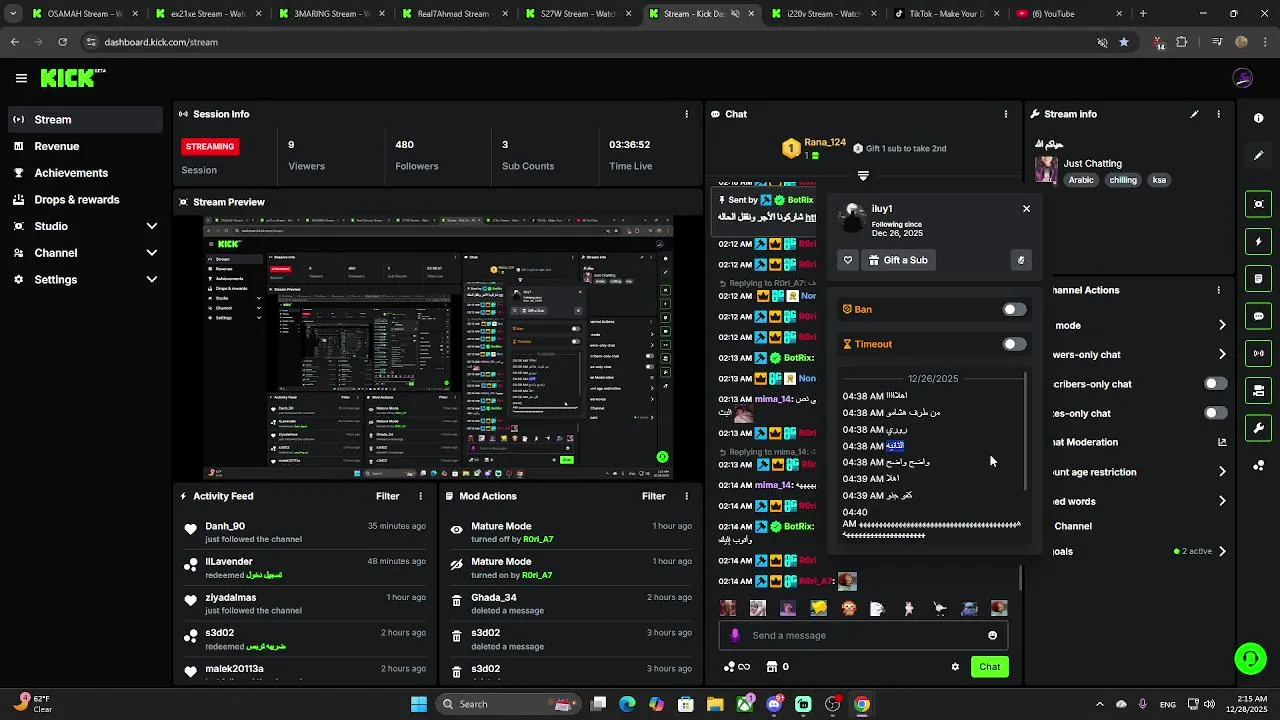
Task: Go to Achievements in sidebar
Action: (x=84, y=173)
